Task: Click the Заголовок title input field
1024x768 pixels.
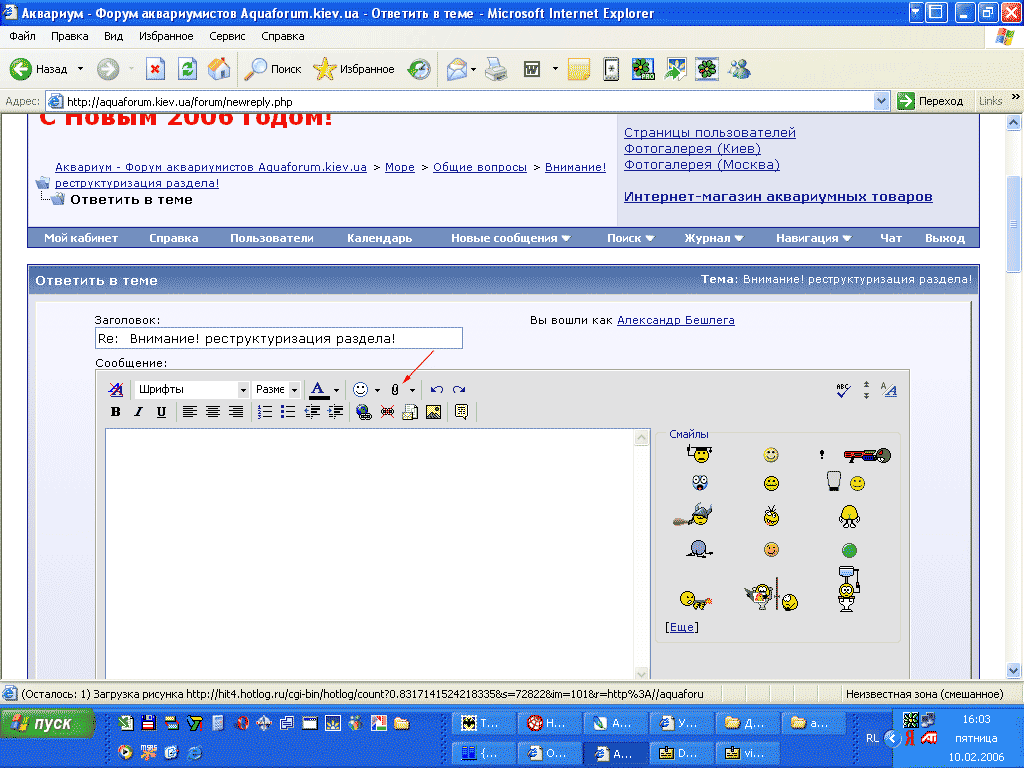Action: 279,338
